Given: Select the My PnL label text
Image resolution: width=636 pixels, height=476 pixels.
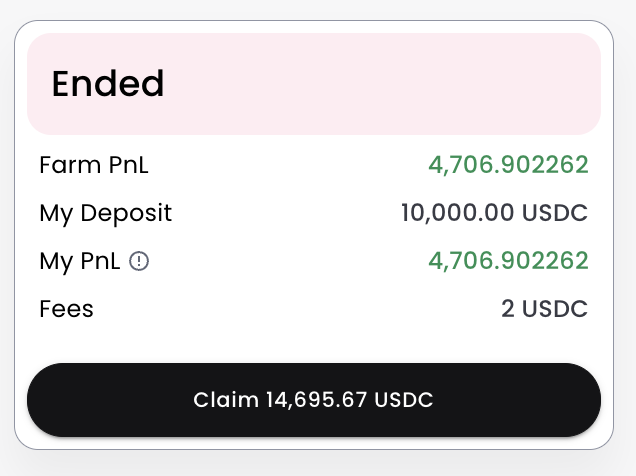Looking at the screenshot, I should coord(80,262).
